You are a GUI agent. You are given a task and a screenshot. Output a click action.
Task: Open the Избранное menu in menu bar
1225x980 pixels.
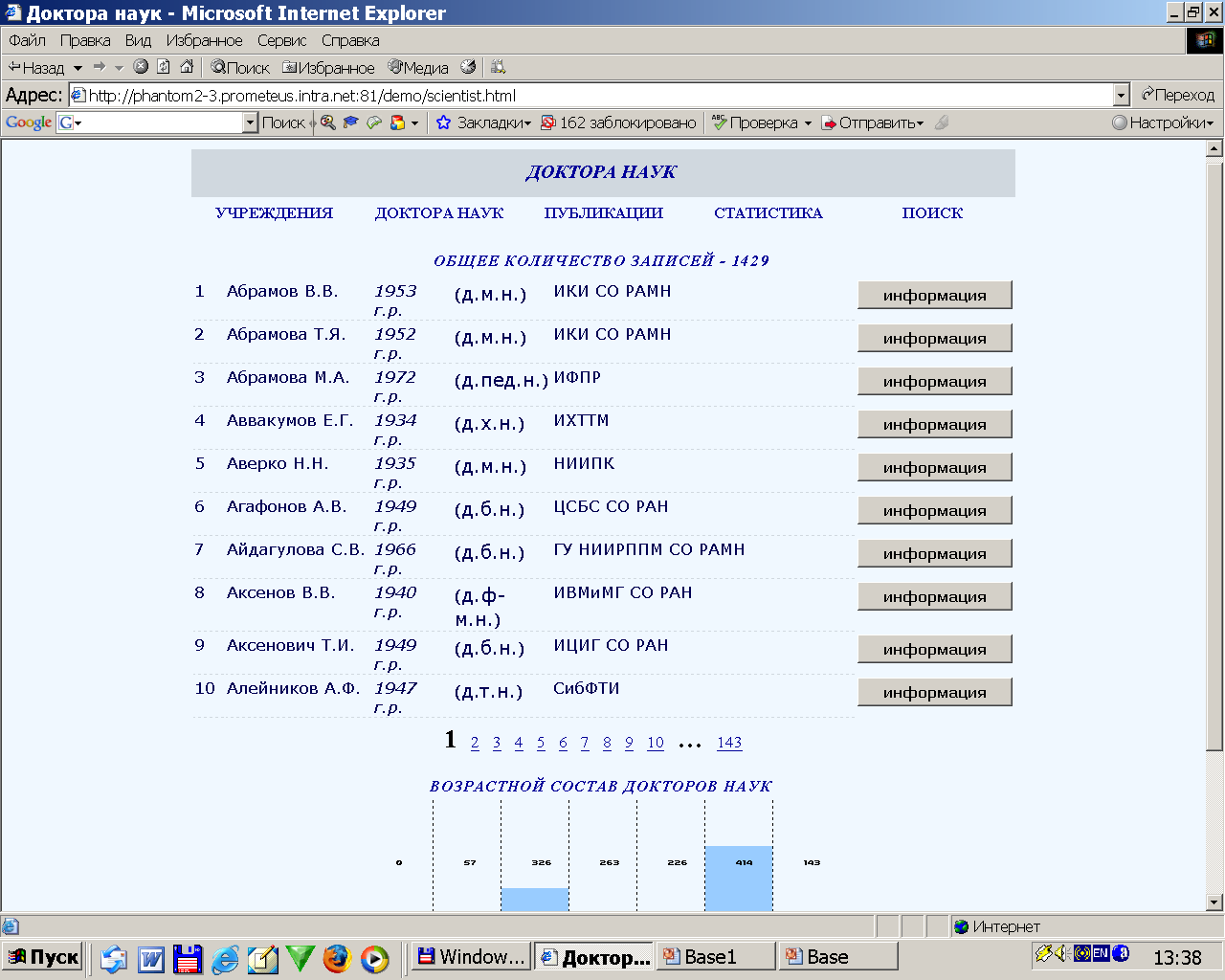click(x=204, y=40)
